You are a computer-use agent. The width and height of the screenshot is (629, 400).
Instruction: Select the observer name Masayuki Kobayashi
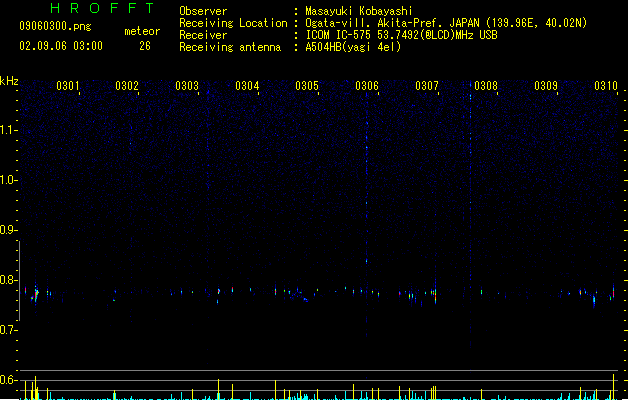359,11
